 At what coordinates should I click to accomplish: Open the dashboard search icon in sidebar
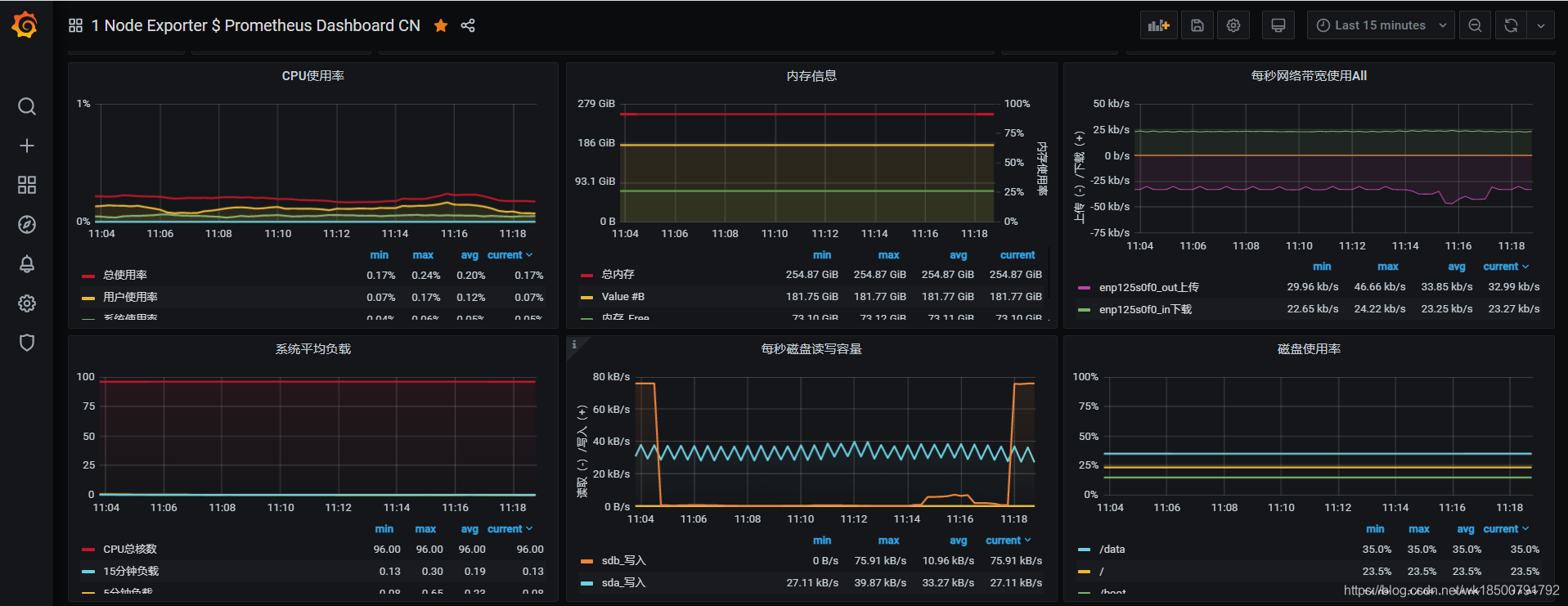click(27, 106)
